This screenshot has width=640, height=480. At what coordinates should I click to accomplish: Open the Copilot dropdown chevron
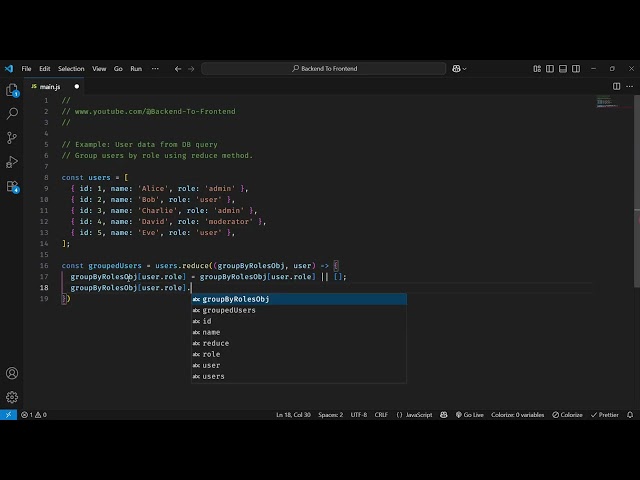pyautogui.click(x=464, y=69)
